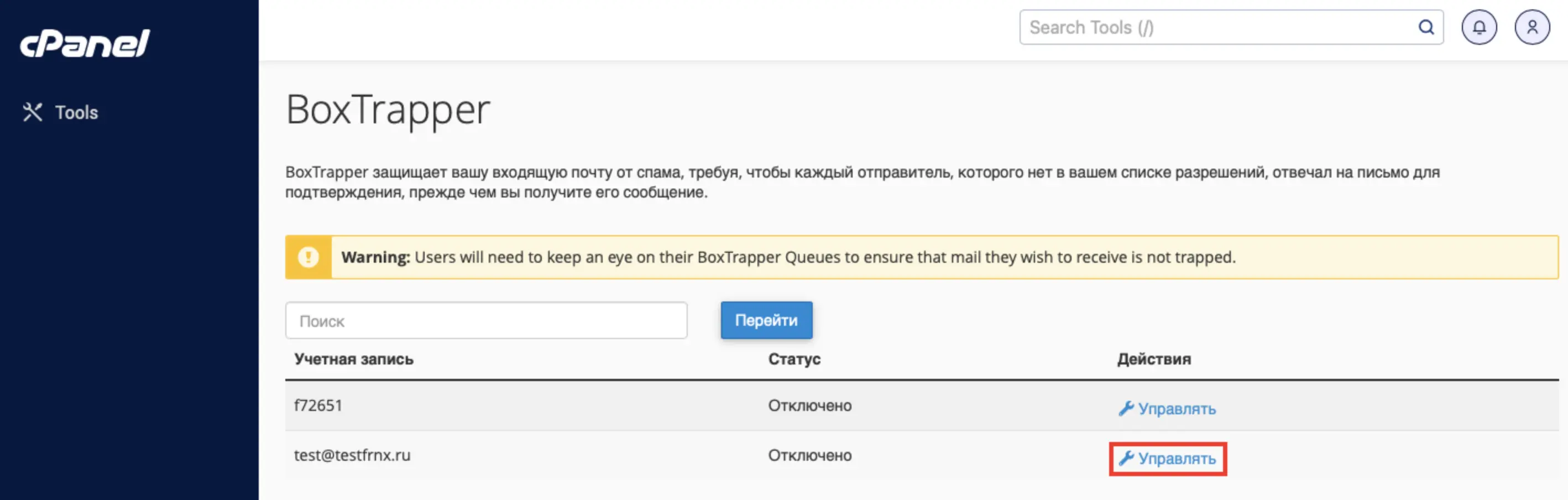Screen dimensions: 1568x500
Task: Open the user account menu icon
Action: [1532, 28]
